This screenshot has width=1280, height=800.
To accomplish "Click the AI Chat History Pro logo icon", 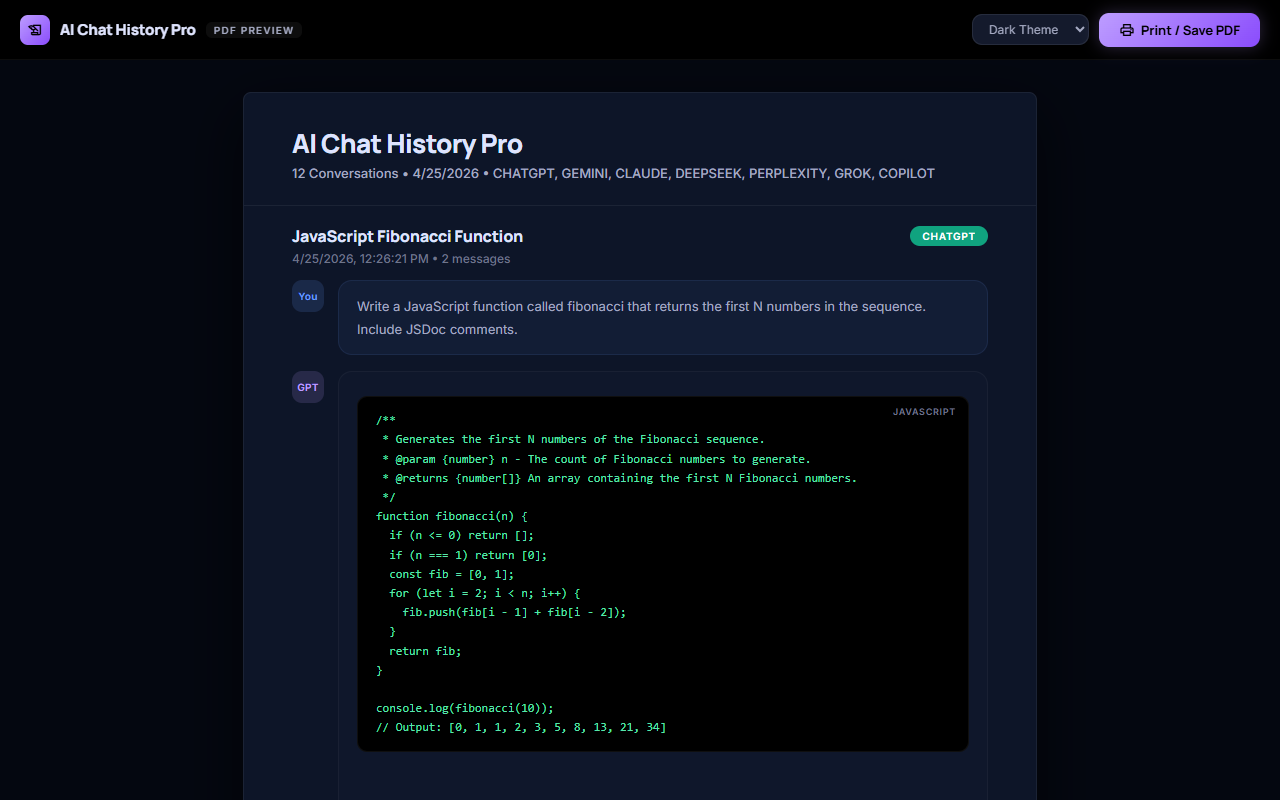I will pyautogui.click(x=35, y=30).
